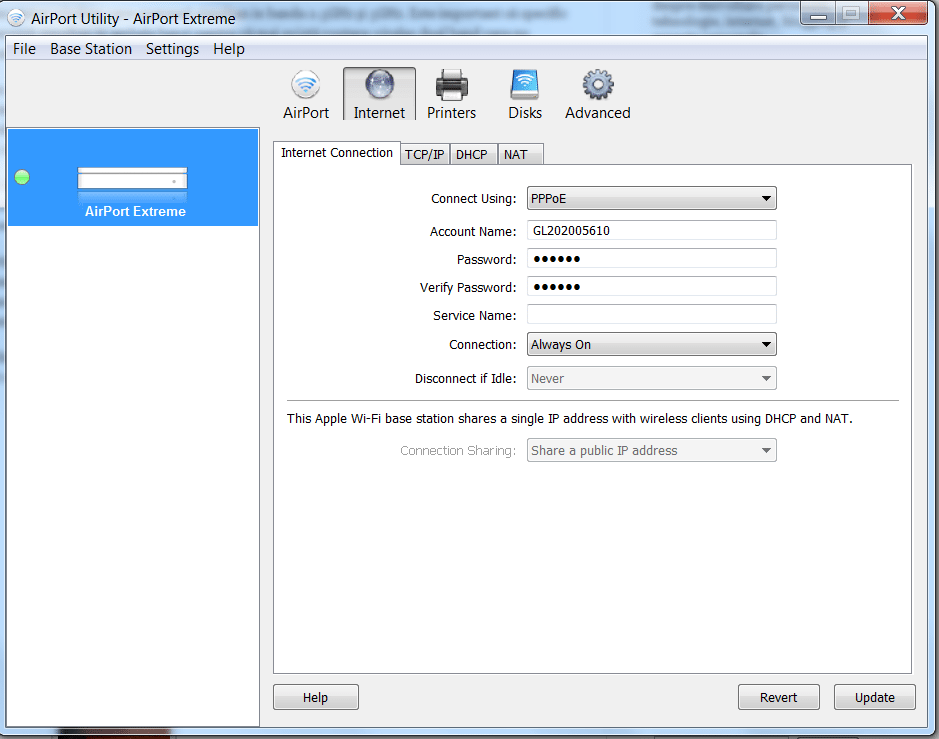Screen dimensions: 939x739
Task: Click the Account Name text field
Action: (x=651, y=231)
